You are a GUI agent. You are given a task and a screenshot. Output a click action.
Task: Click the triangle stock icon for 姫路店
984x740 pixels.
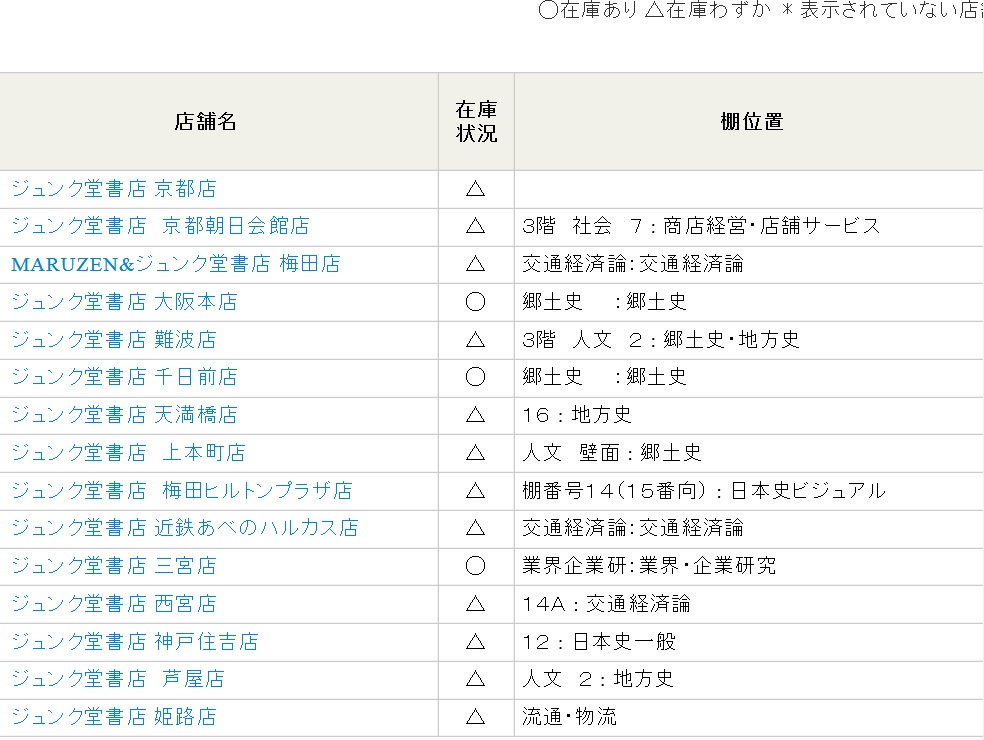click(476, 716)
